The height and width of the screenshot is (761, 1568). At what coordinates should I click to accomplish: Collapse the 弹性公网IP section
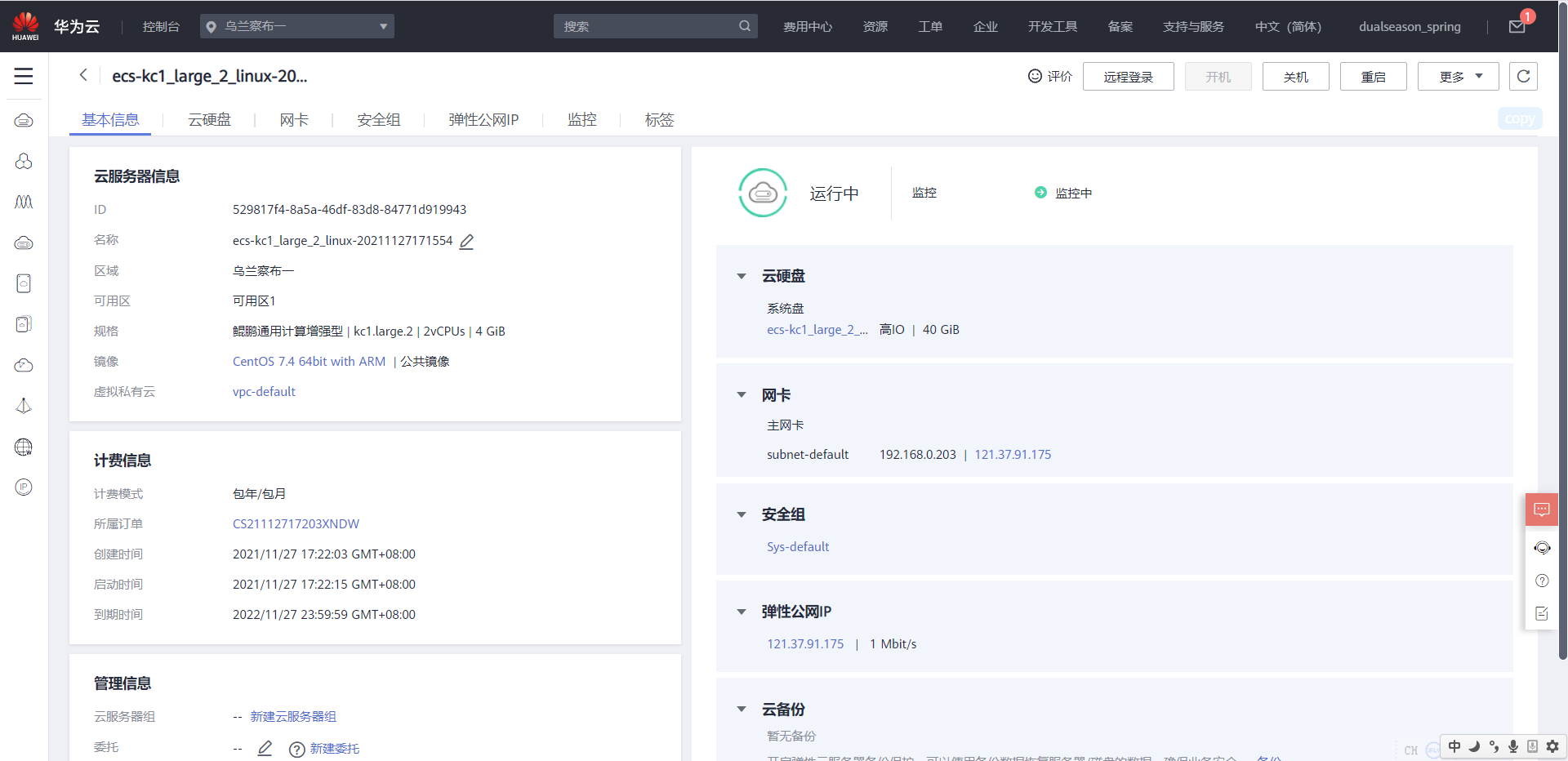[x=742, y=612]
